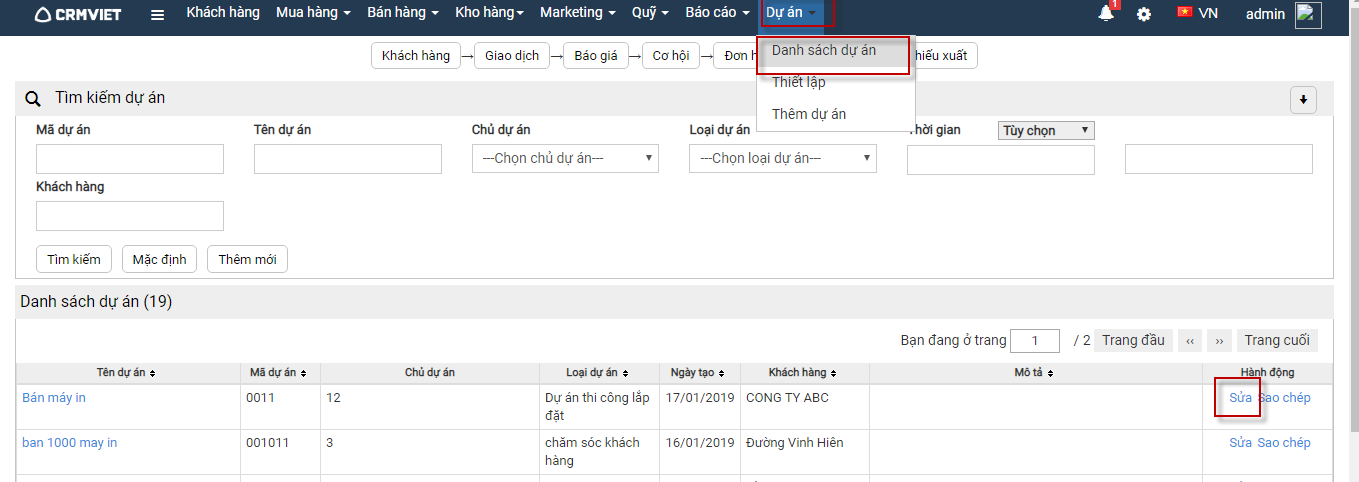Expand the Chọn chủ dự án dropdown
Screen dimensions: 1359x482
click(x=565, y=158)
